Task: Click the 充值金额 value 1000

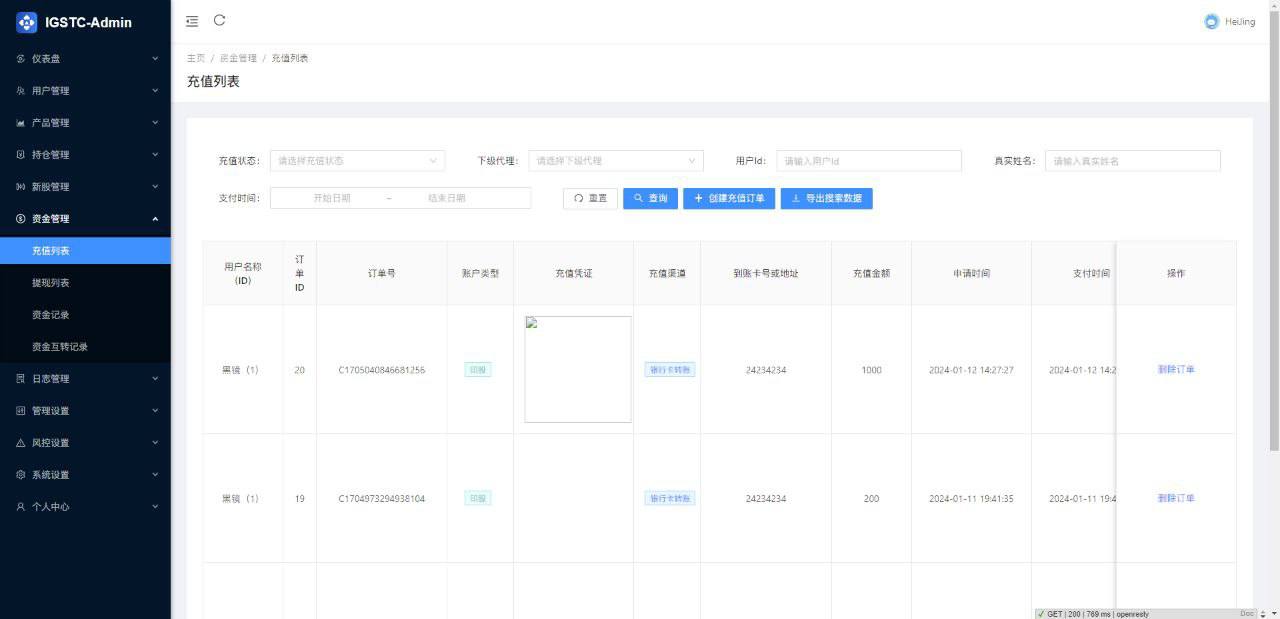Action: (x=871, y=370)
